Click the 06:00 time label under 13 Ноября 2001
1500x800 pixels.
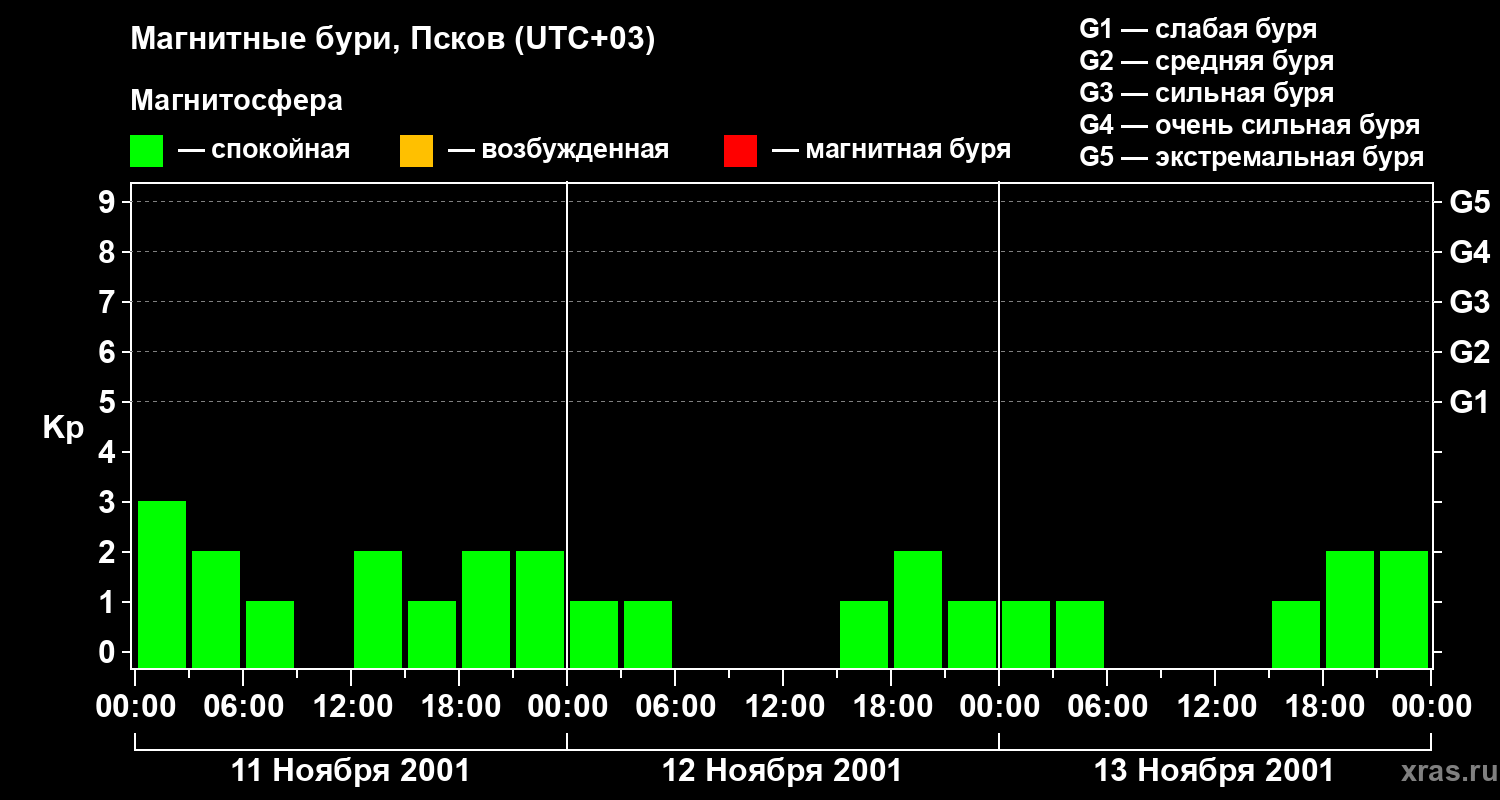click(x=1106, y=707)
